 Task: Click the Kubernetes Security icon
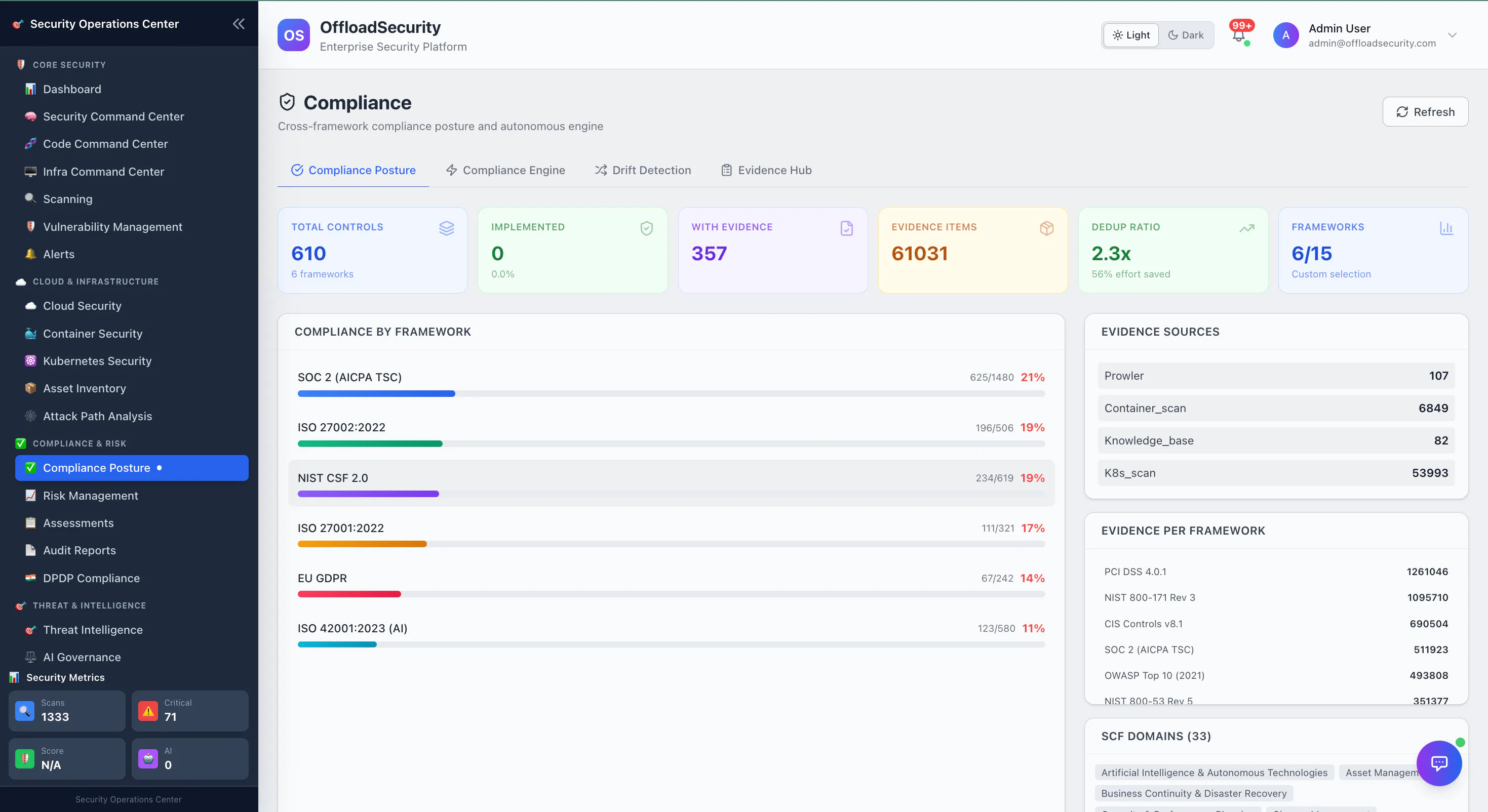30,361
